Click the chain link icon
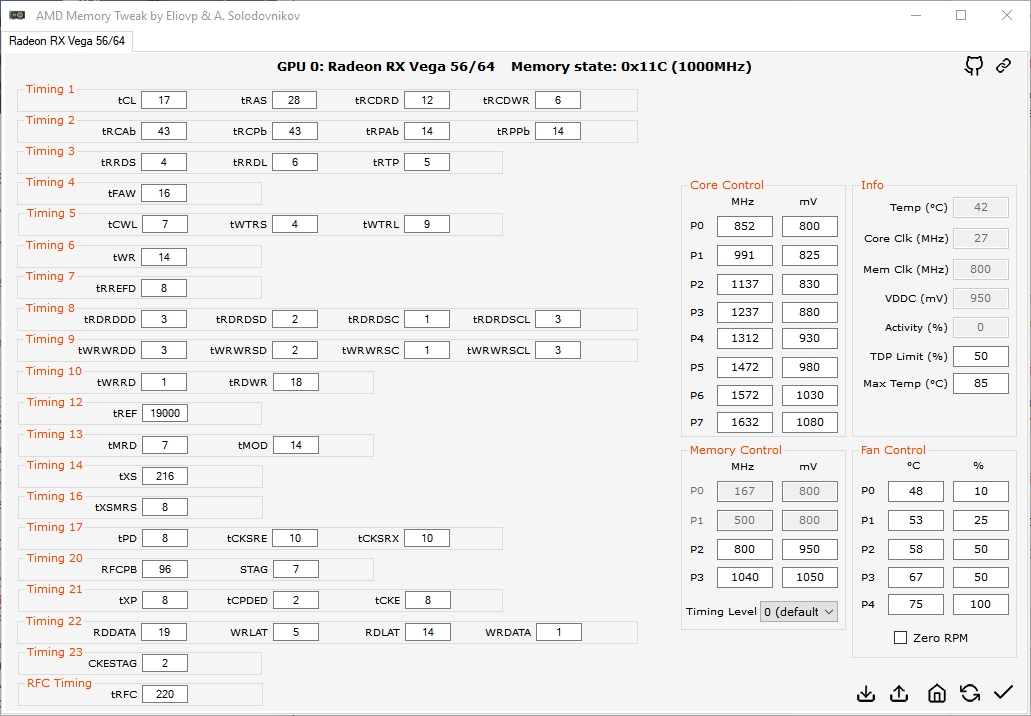 coord(1003,66)
